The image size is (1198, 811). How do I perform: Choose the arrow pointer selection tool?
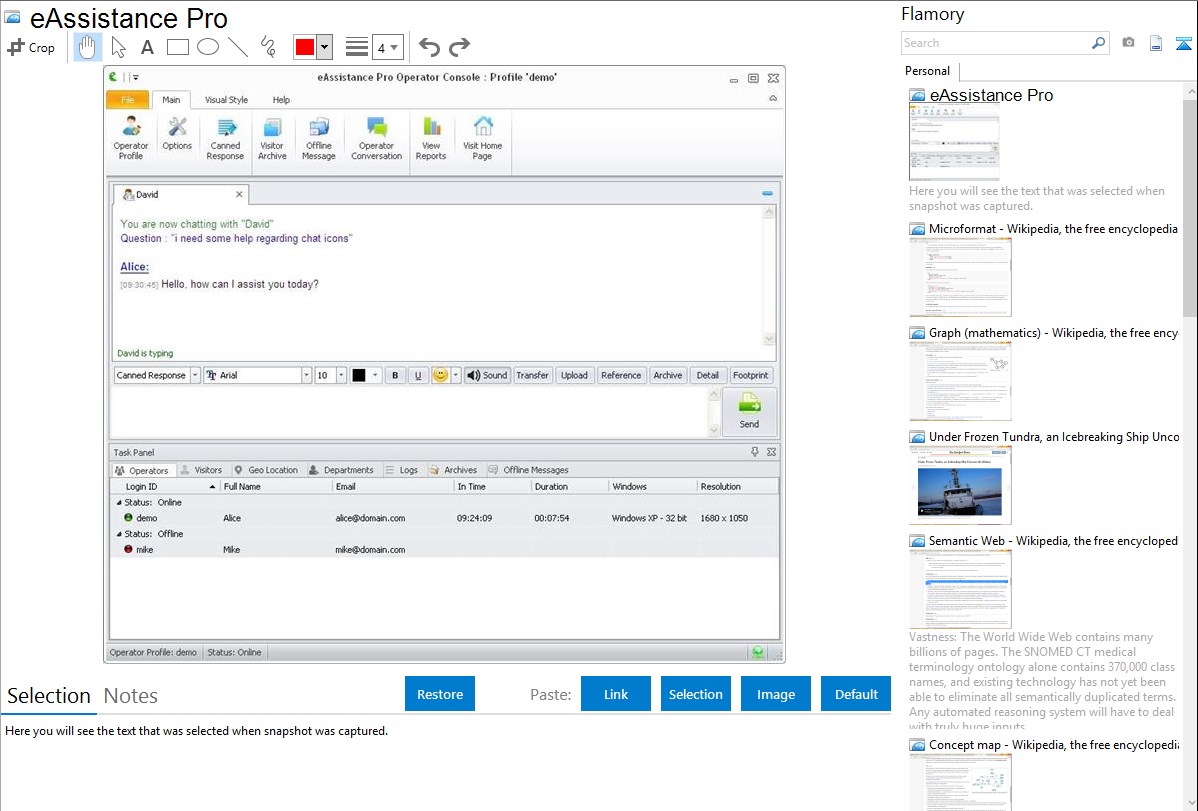tap(118, 47)
